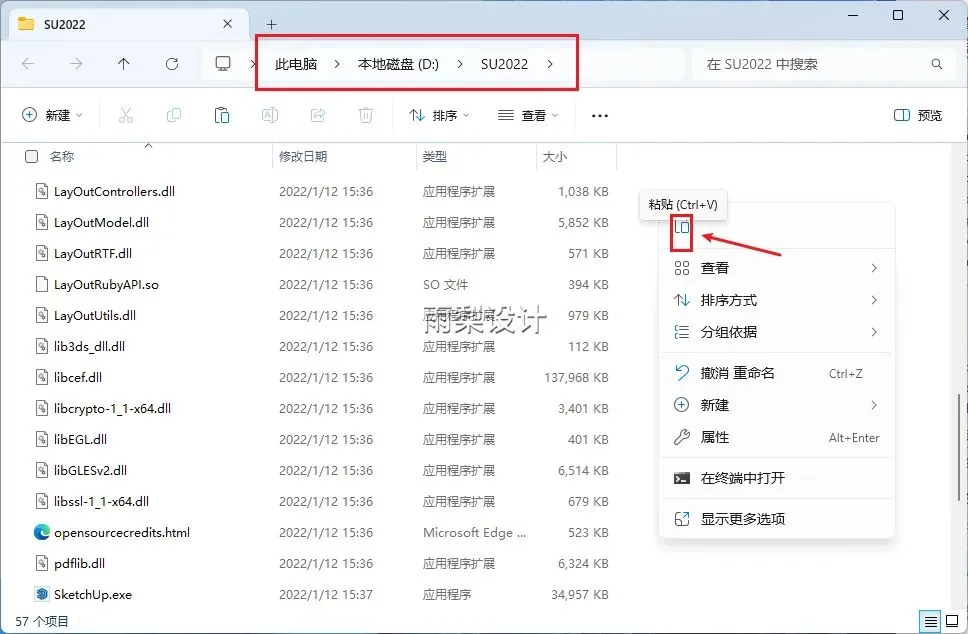Select file LayOutRTF.dll
Viewport: 968px width, 634px height.
point(93,253)
